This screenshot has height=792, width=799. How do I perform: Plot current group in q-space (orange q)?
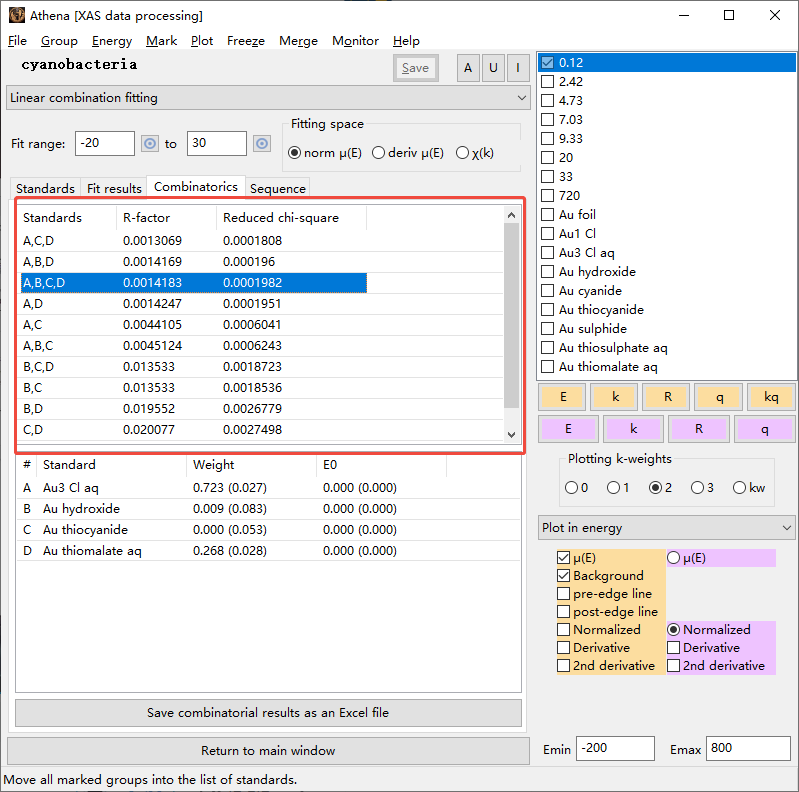pos(719,397)
